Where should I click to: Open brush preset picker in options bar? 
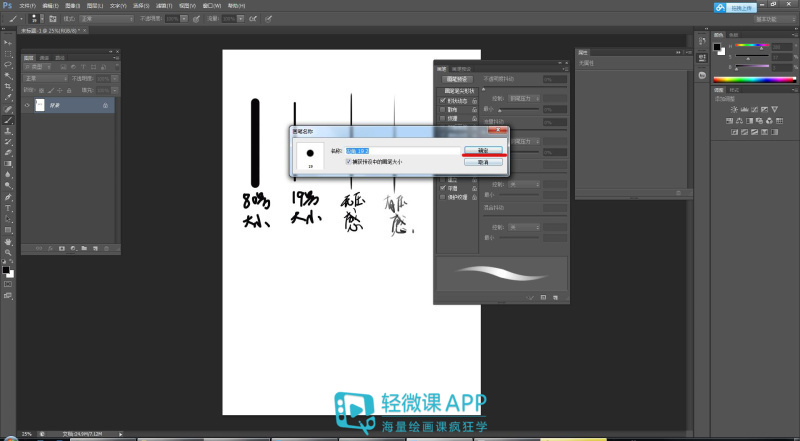(36, 18)
